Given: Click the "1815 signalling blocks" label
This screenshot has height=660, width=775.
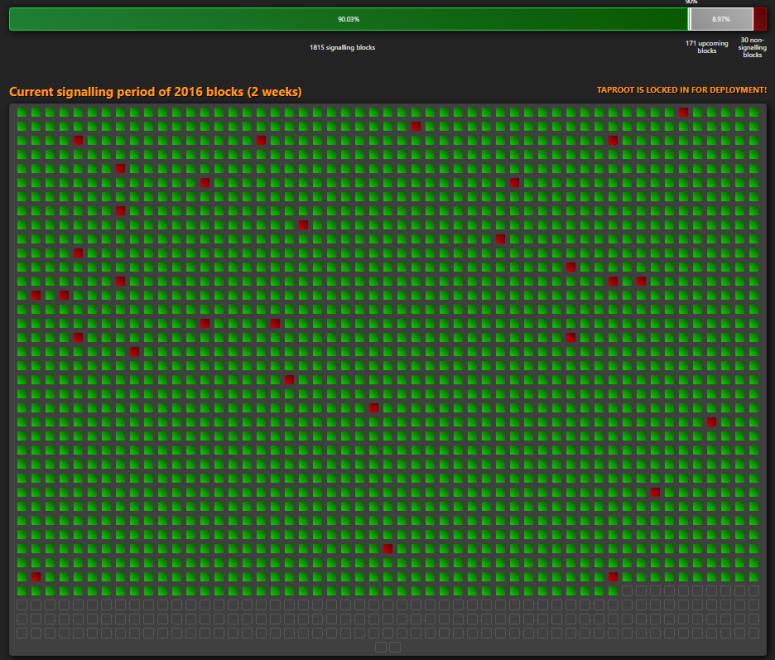Looking at the screenshot, I should click(x=342, y=47).
